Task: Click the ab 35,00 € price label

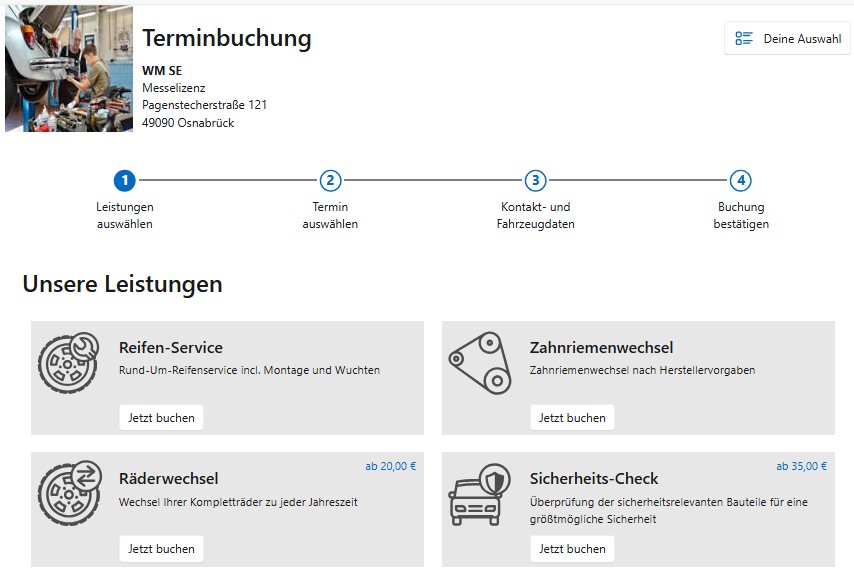Action: 801,466
